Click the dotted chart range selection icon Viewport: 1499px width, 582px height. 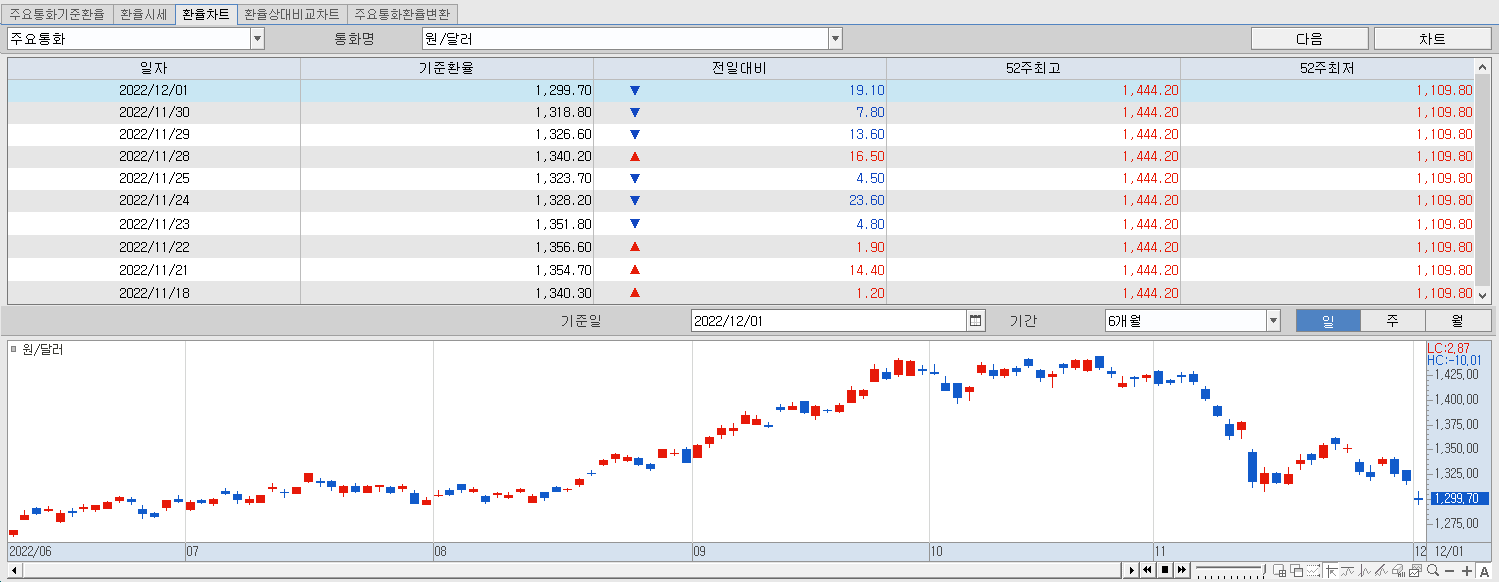[x=1313, y=571]
